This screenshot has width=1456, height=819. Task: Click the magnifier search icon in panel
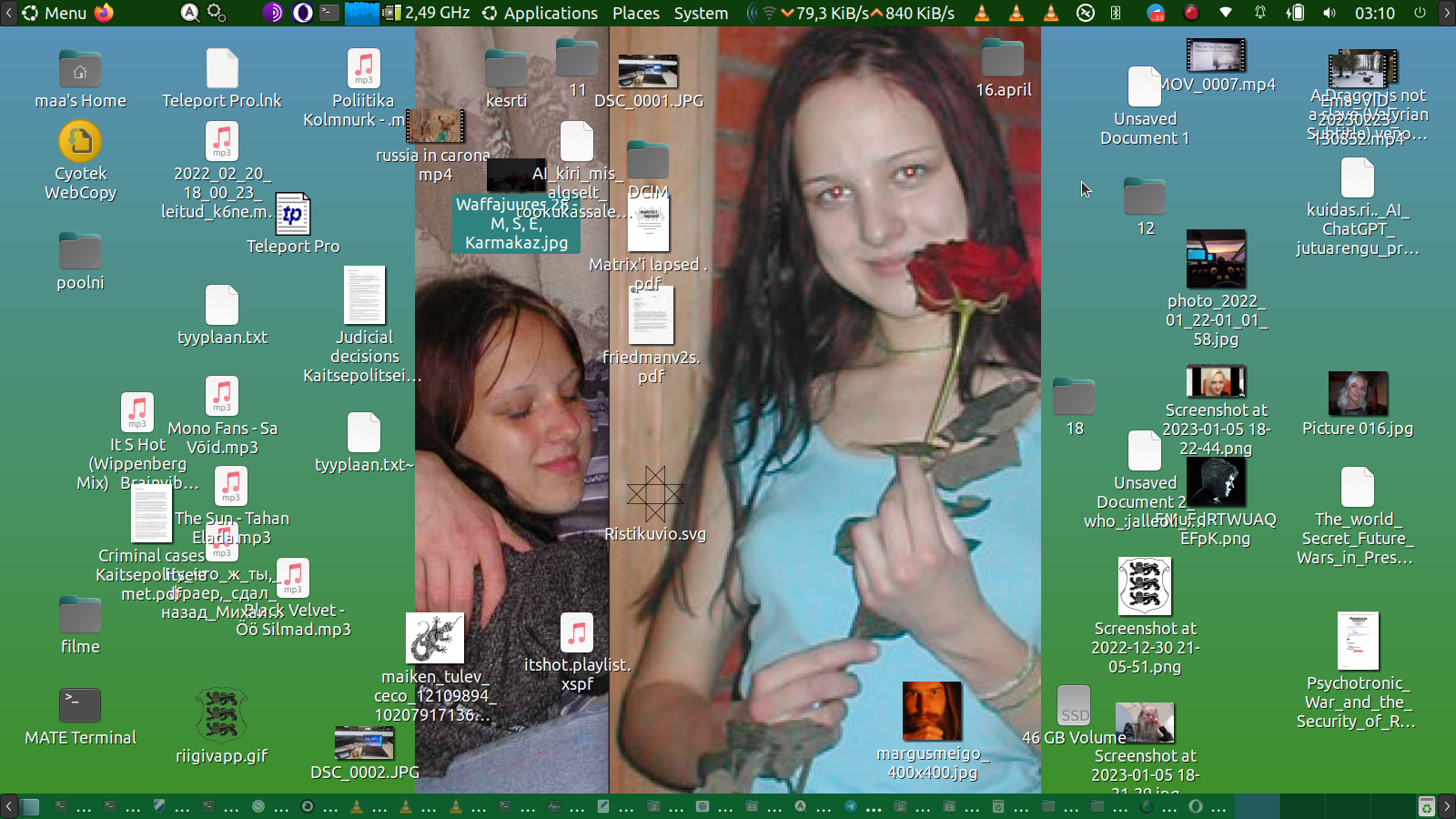pyautogui.click(x=189, y=13)
